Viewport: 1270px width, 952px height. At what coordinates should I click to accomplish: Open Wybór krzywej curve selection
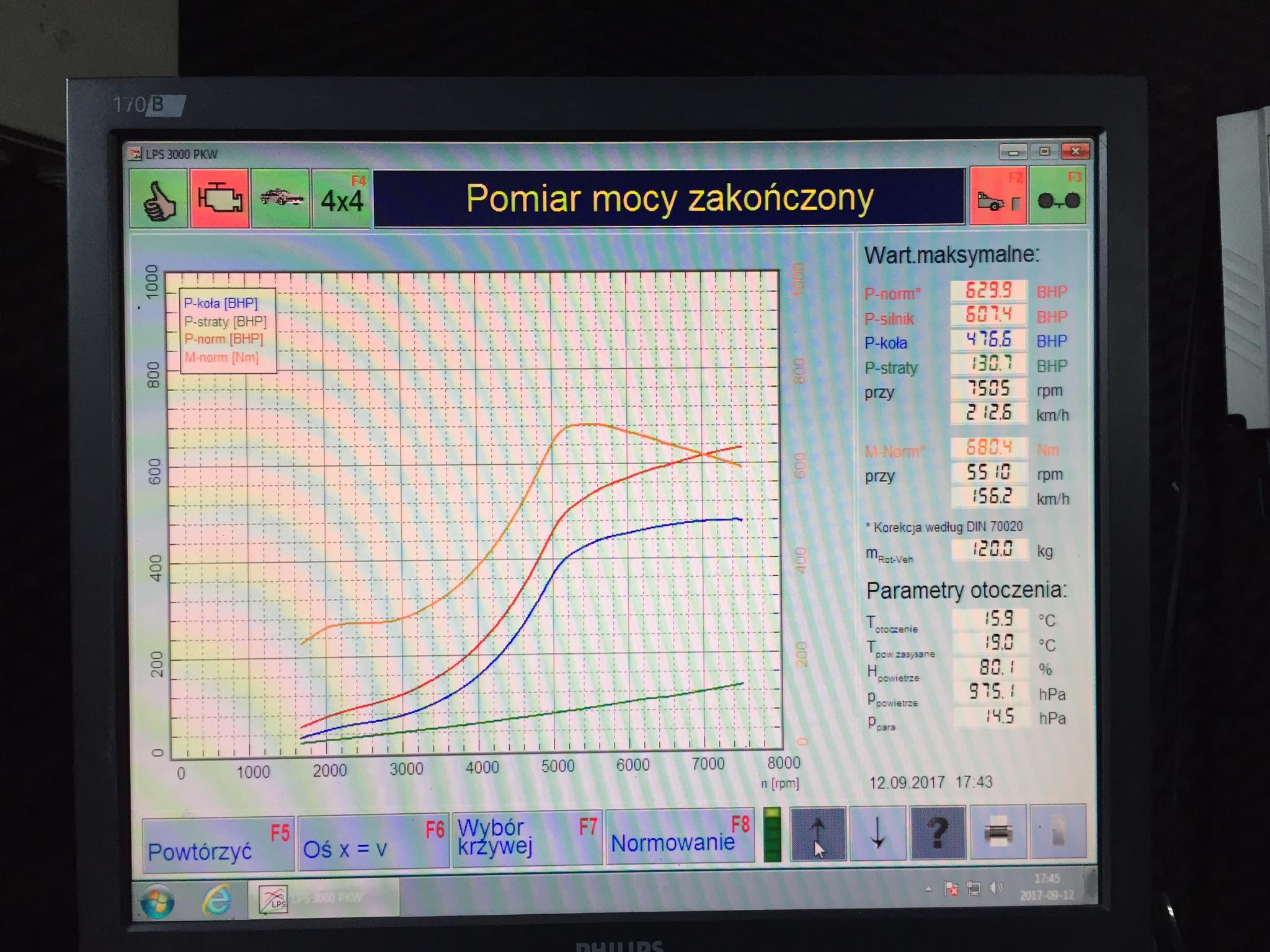point(526,838)
